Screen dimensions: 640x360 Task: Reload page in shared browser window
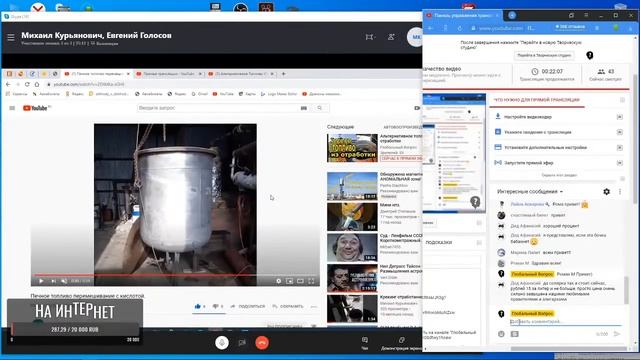(27, 84)
